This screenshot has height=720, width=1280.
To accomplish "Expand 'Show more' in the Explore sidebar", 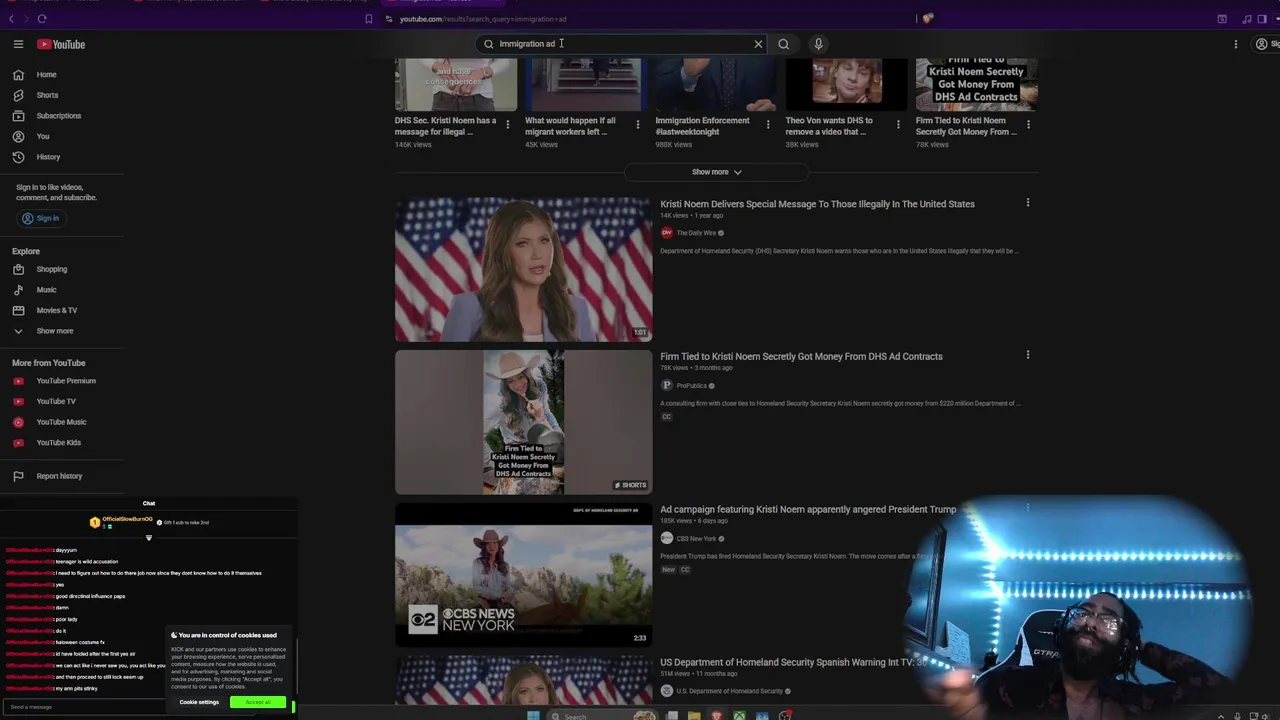I will (x=54, y=331).
